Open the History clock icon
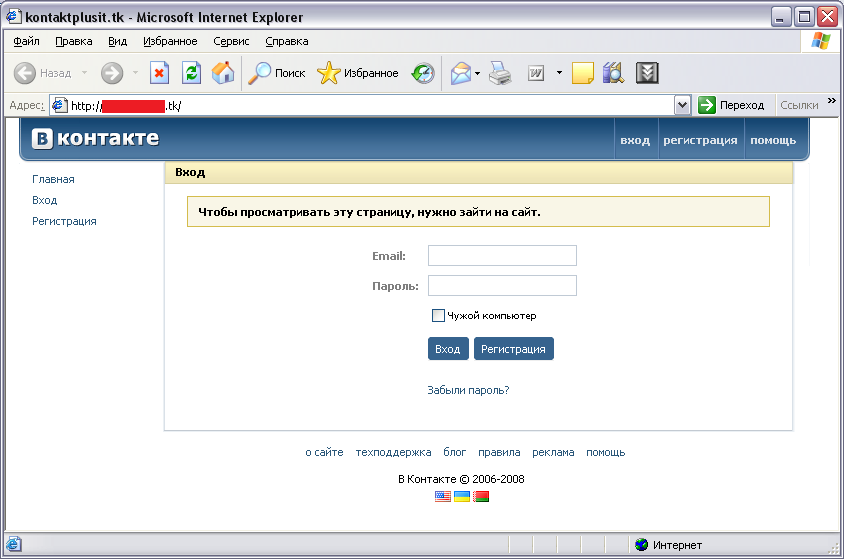The height and width of the screenshot is (559, 844). (x=423, y=73)
